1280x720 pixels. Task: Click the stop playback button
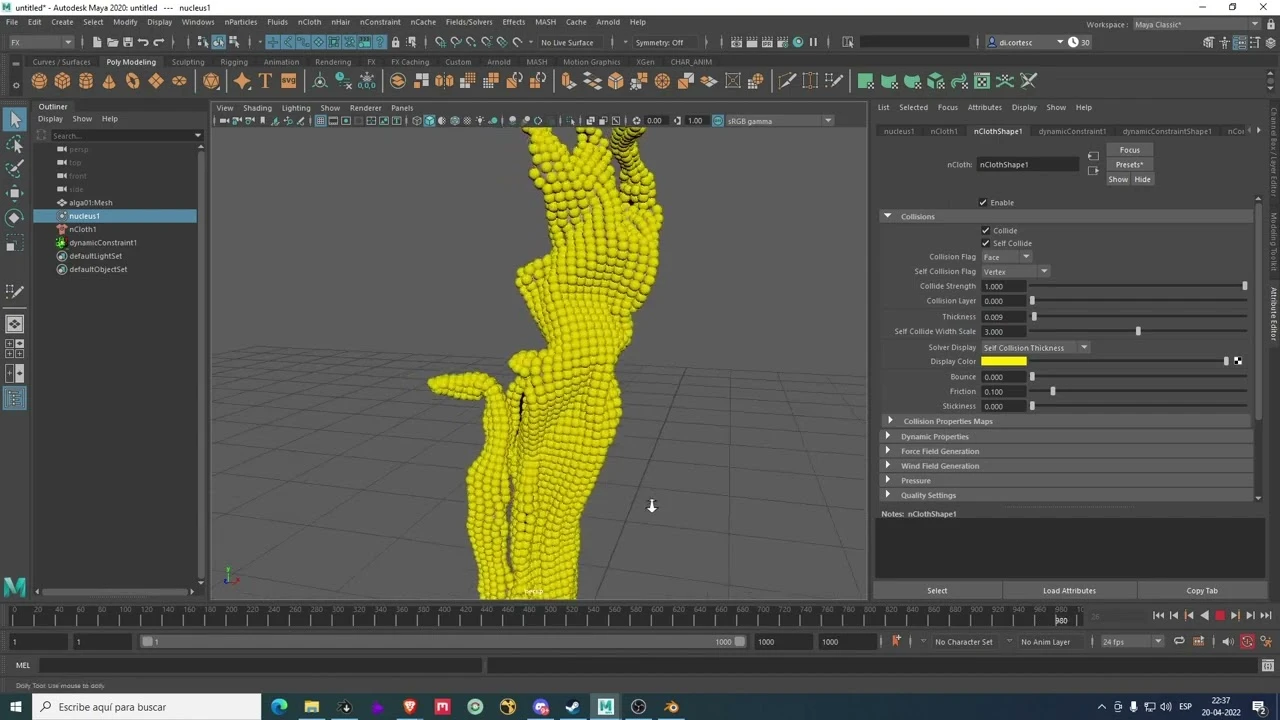tap(1219, 616)
